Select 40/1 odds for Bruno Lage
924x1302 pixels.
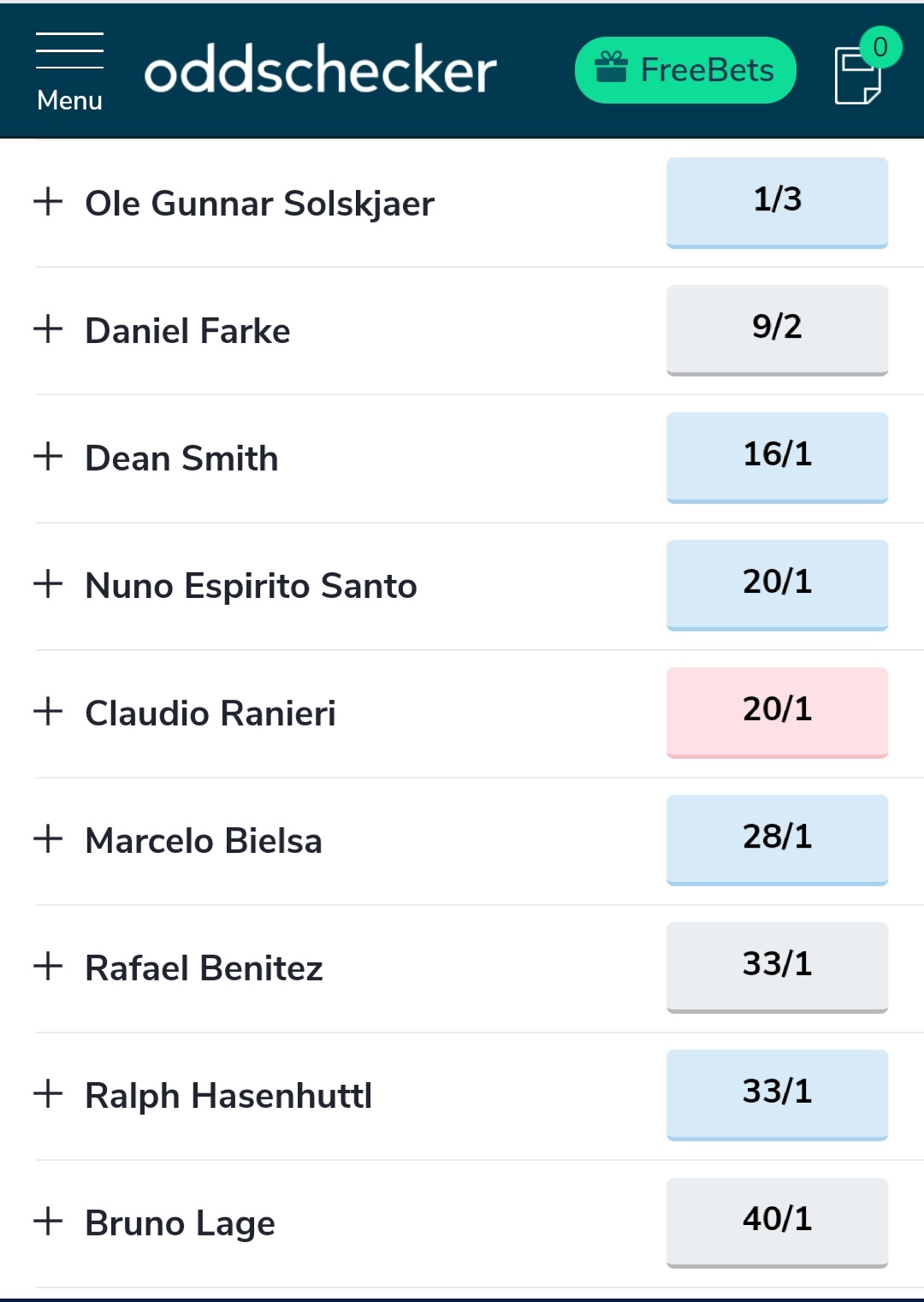pyautogui.click(x=777, y=1223)
